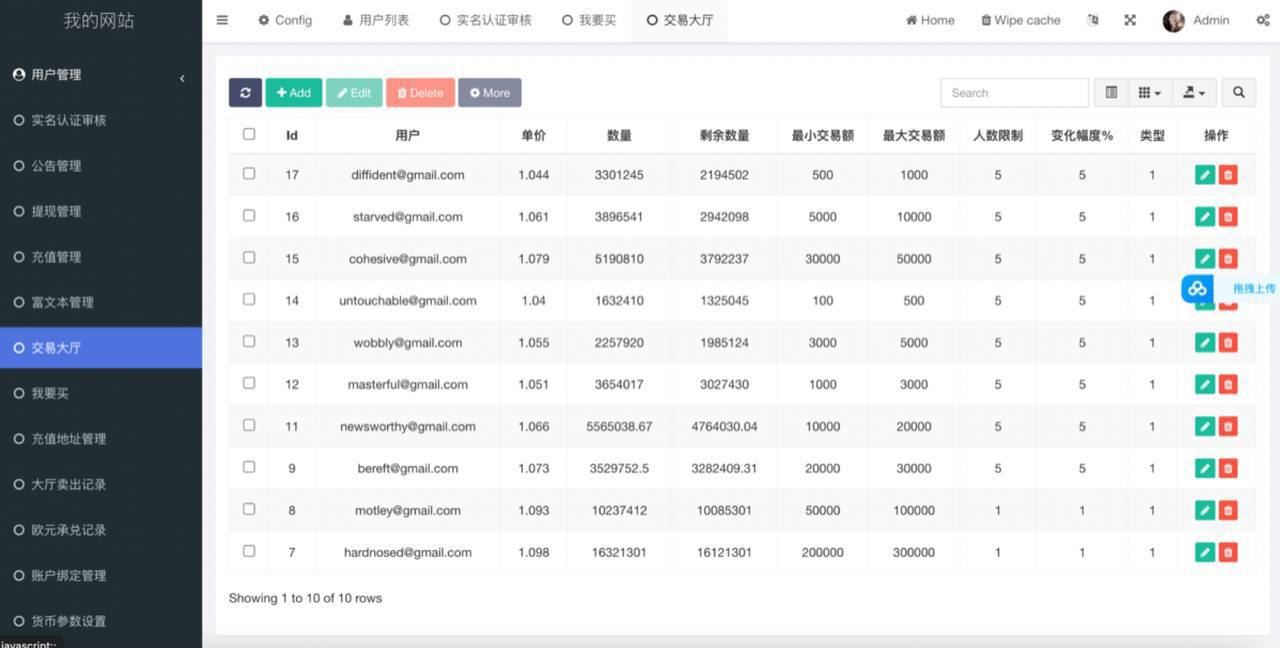The width and height of the screenshot is (1280, 648).
Task: Delete row with cohesive@gmail.com
Action: pyautogui.click(x=1228, y=259)
